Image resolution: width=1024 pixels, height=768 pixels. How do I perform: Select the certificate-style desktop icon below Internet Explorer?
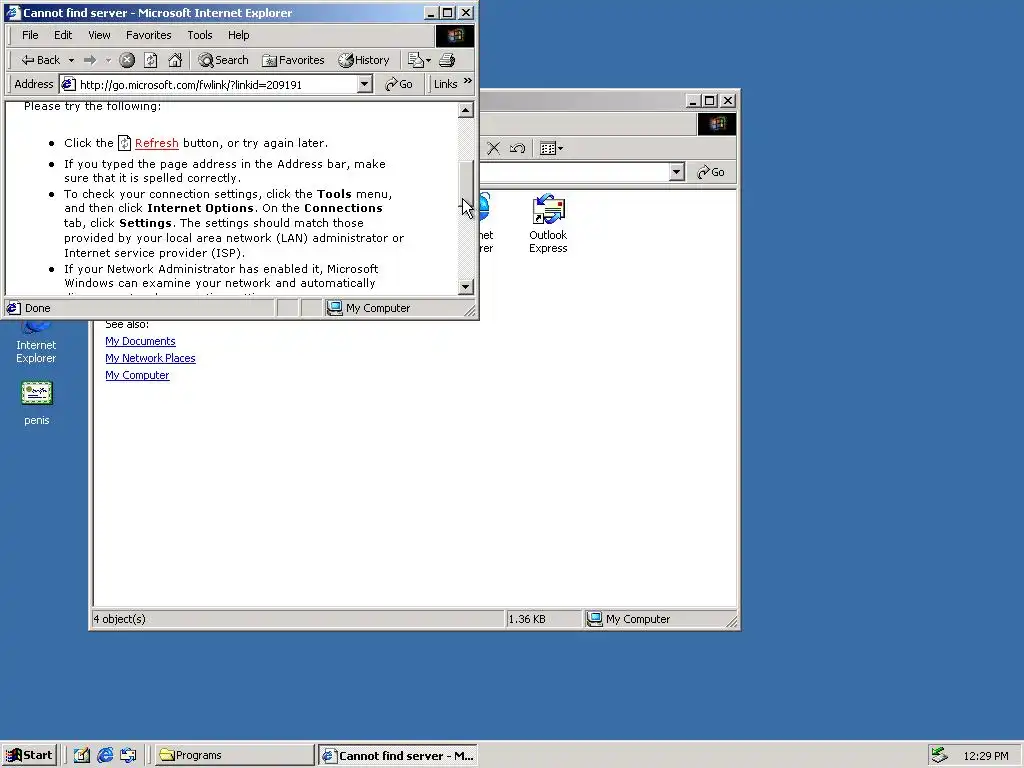(37, 404)
